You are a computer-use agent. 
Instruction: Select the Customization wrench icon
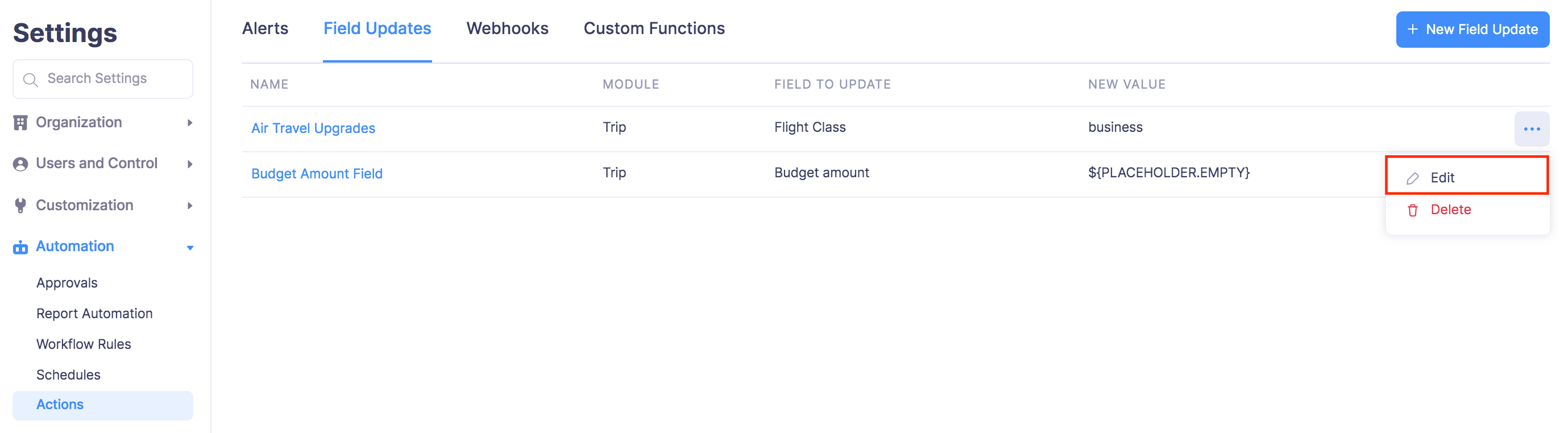coord(20,205)
